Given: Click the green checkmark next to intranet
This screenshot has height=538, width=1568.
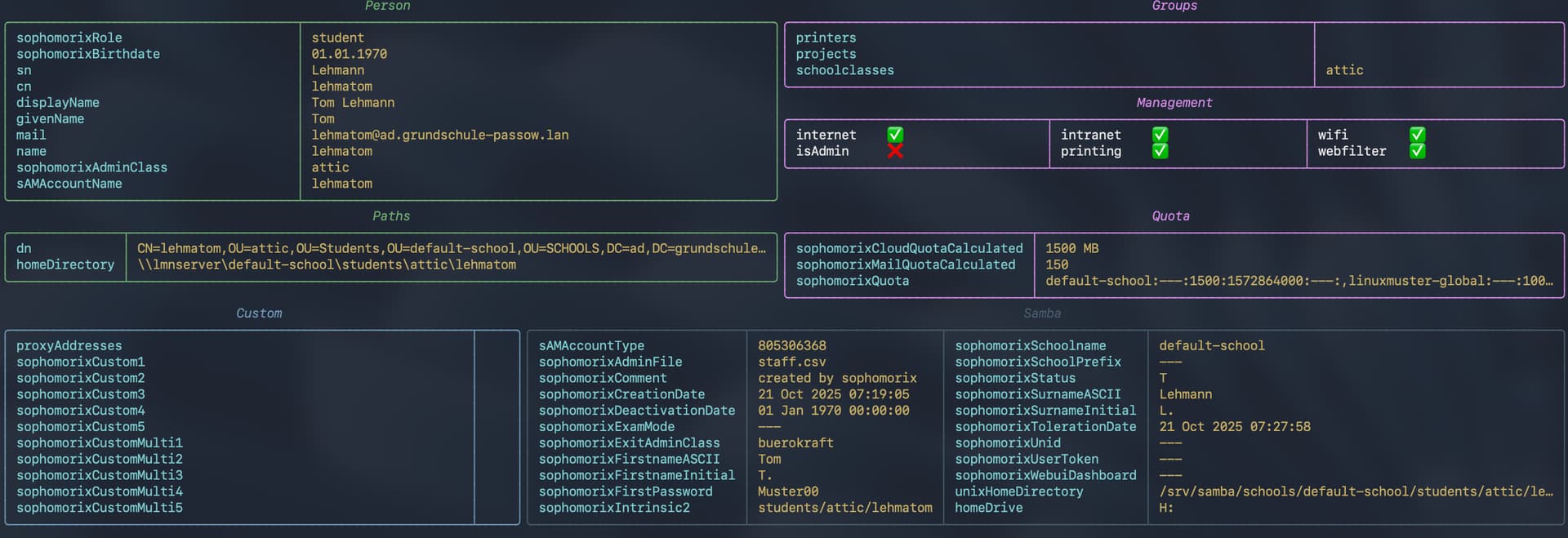Looking at the screenshot, I should click(1160, 135).
